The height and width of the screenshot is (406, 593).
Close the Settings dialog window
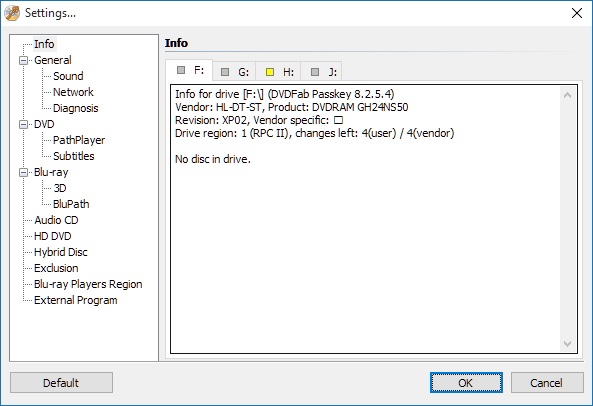click(577, 13)
